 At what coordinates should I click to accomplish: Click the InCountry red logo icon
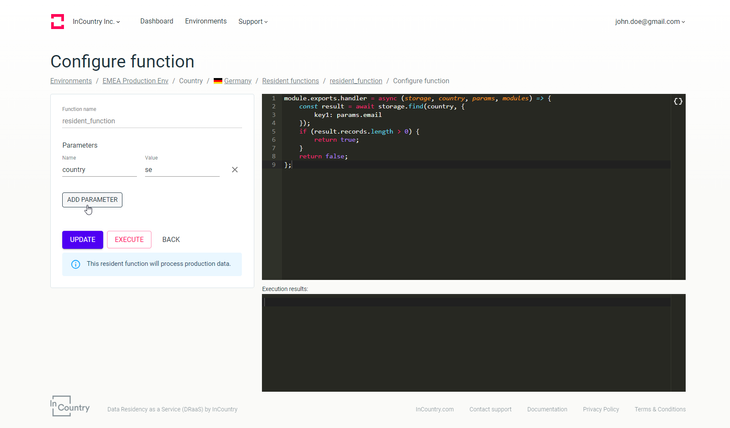pos(57,21)
